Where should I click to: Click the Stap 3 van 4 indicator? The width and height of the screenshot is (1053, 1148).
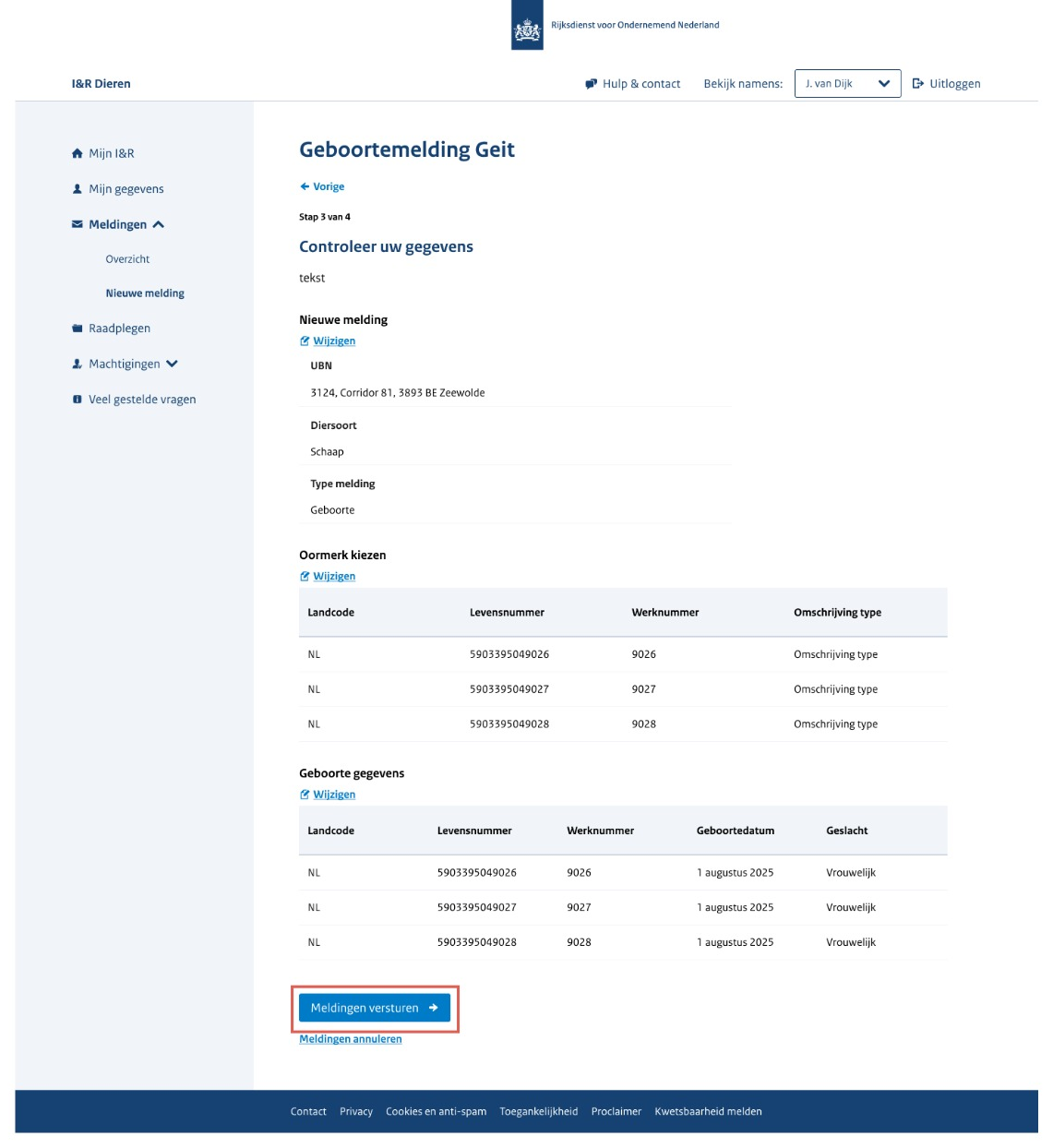tap(325, 218)
